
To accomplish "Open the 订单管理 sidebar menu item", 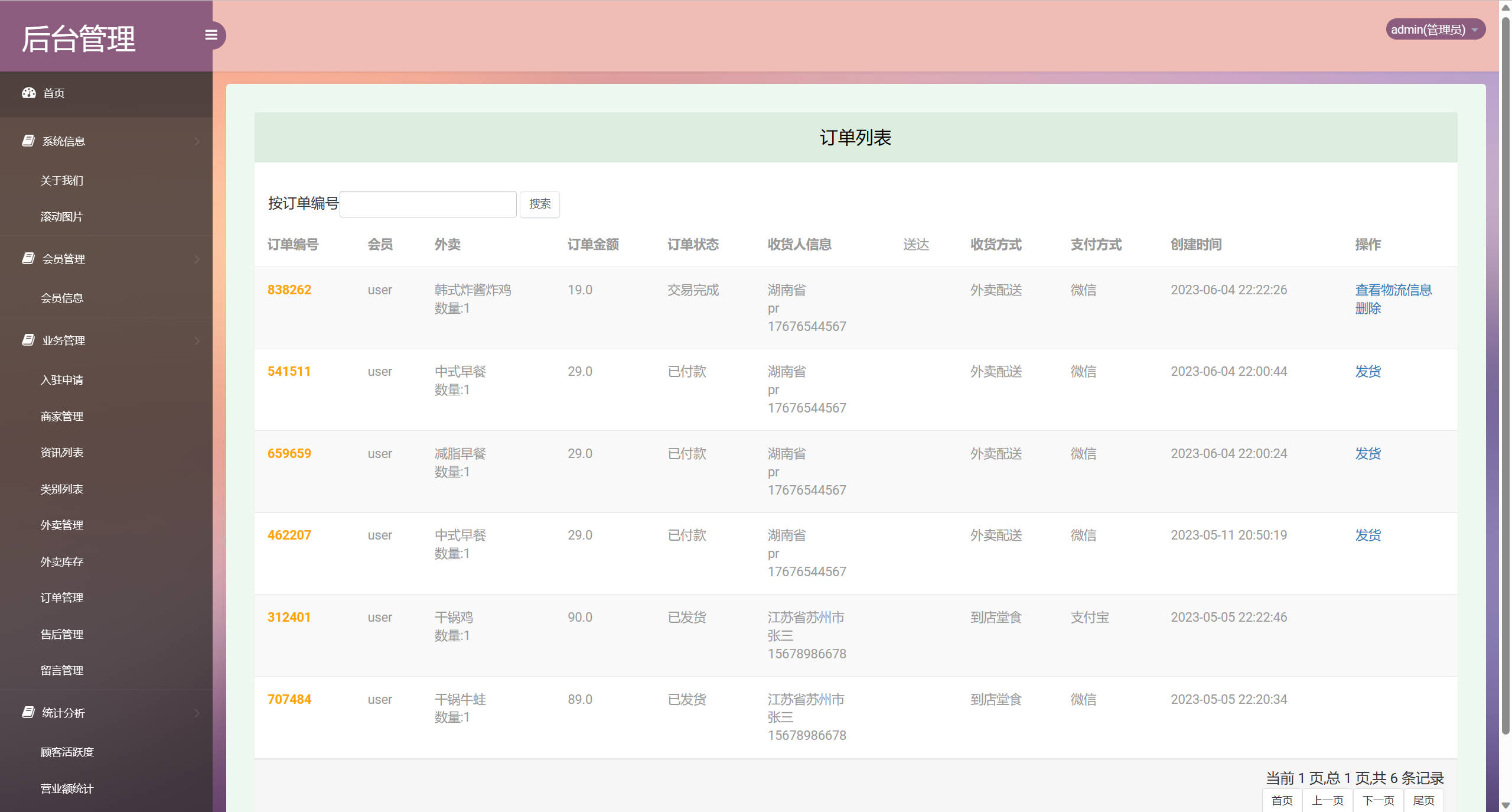I will [x=61, y=597].
